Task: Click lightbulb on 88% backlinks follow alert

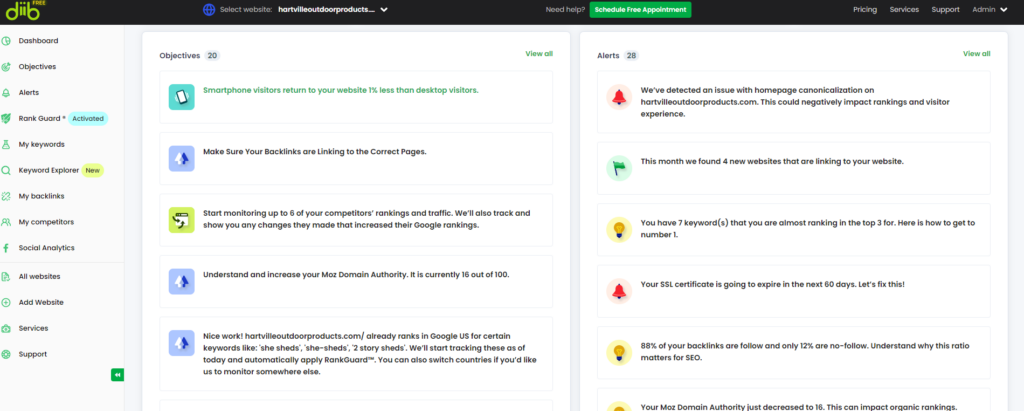Action: (619, 352)
